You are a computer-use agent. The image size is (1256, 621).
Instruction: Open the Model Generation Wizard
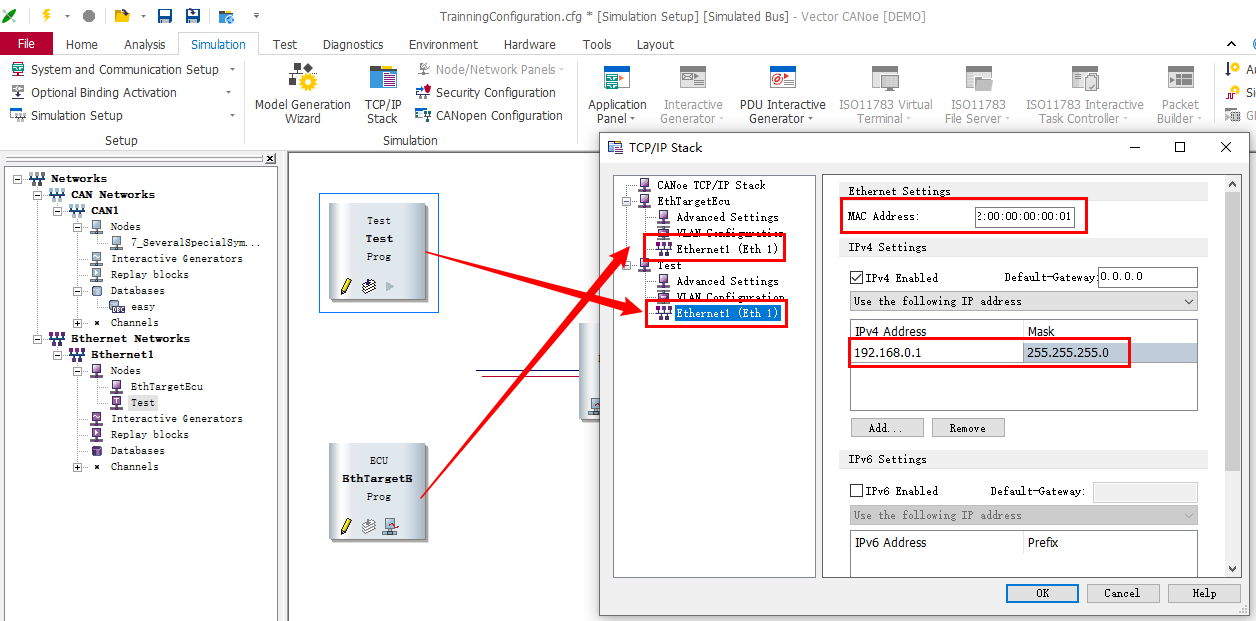click(x=303, y=94)
